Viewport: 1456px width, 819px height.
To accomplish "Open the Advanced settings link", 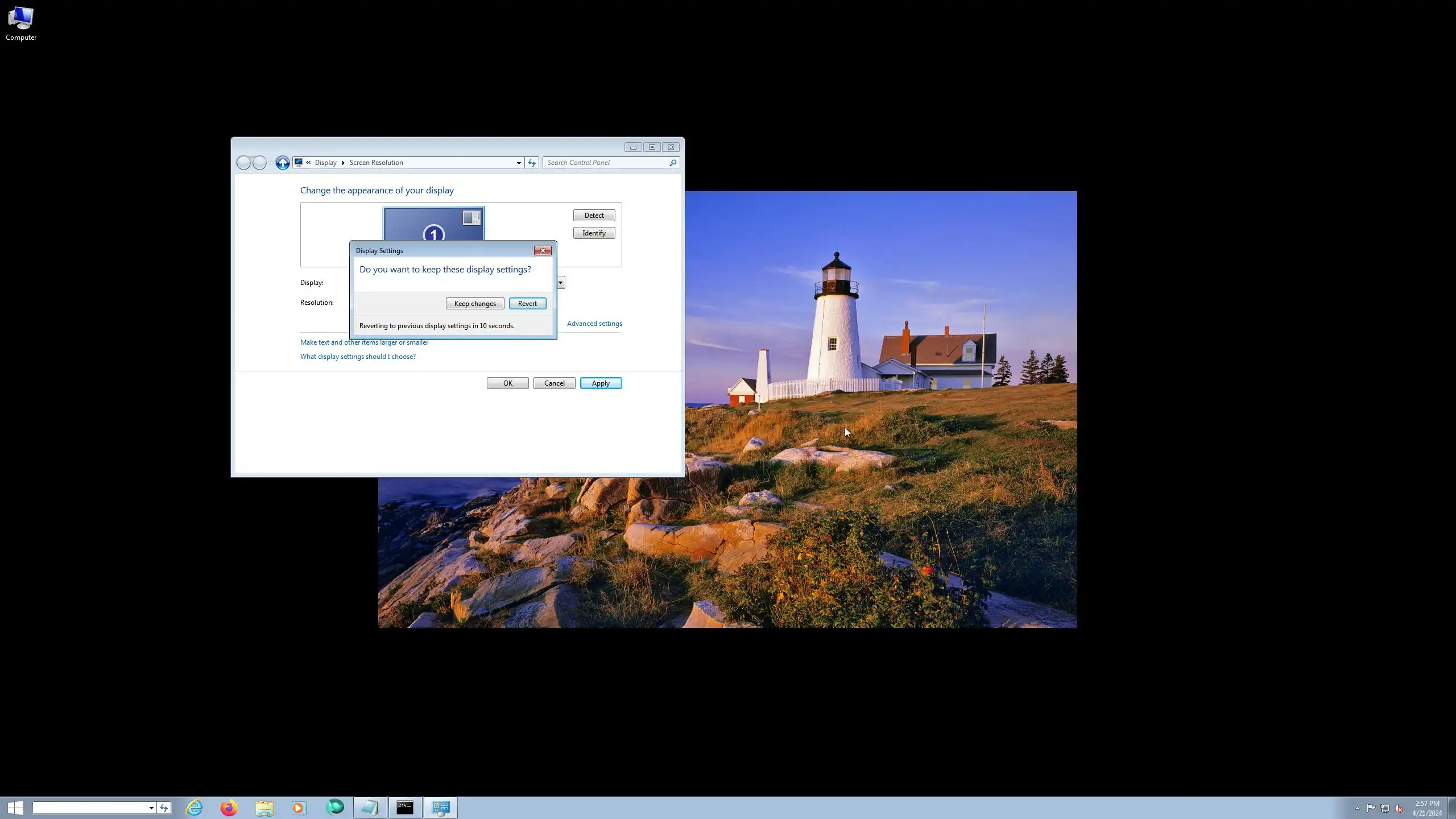I will (x=594, y=324).
